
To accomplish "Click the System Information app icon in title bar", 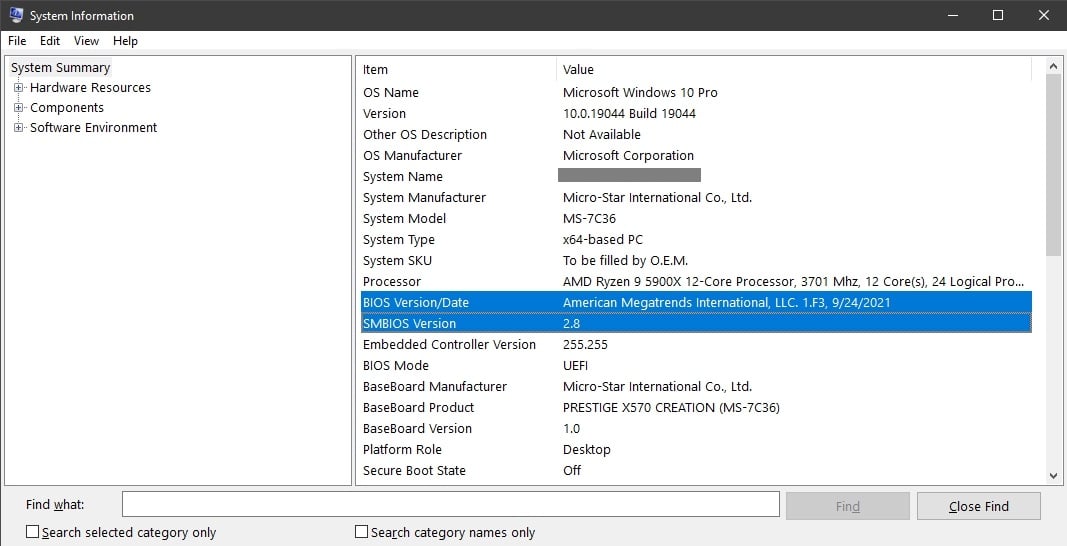I will (x=16, y=15).
